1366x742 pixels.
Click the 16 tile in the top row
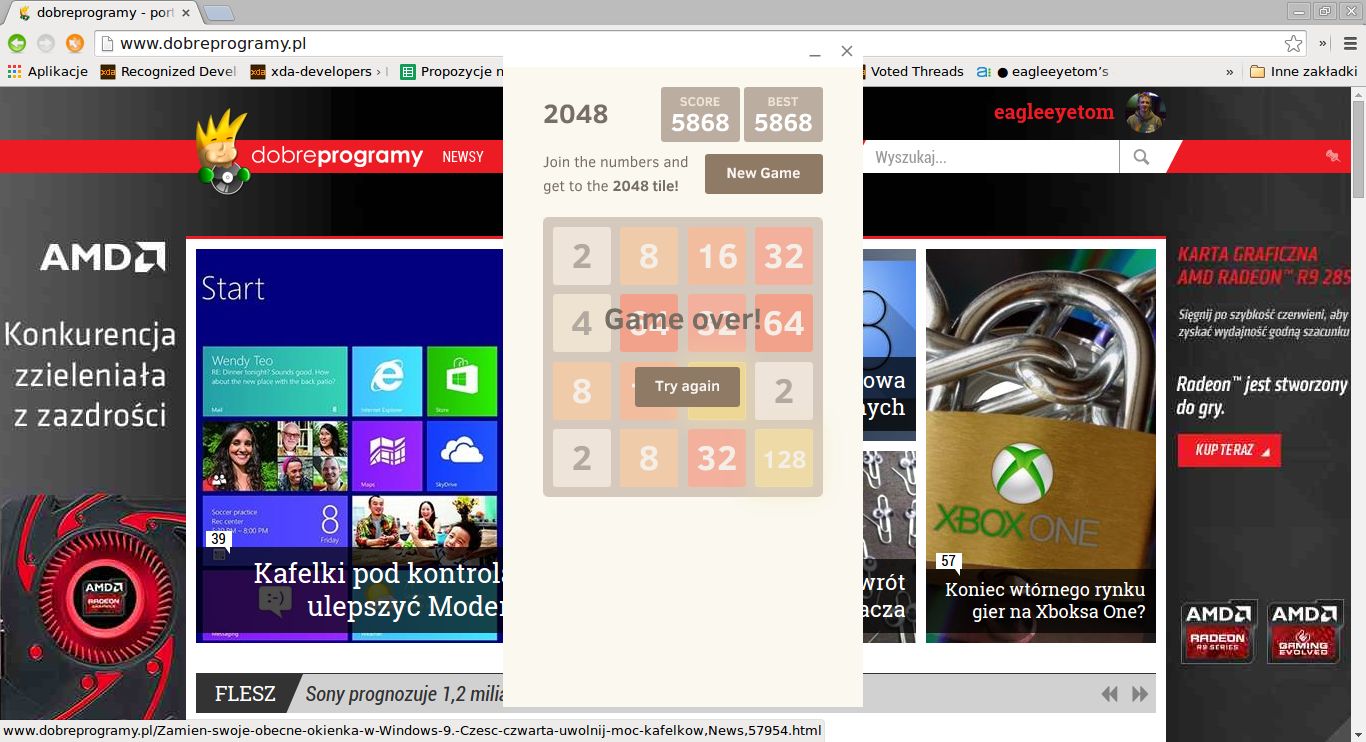tap(717, 256)
